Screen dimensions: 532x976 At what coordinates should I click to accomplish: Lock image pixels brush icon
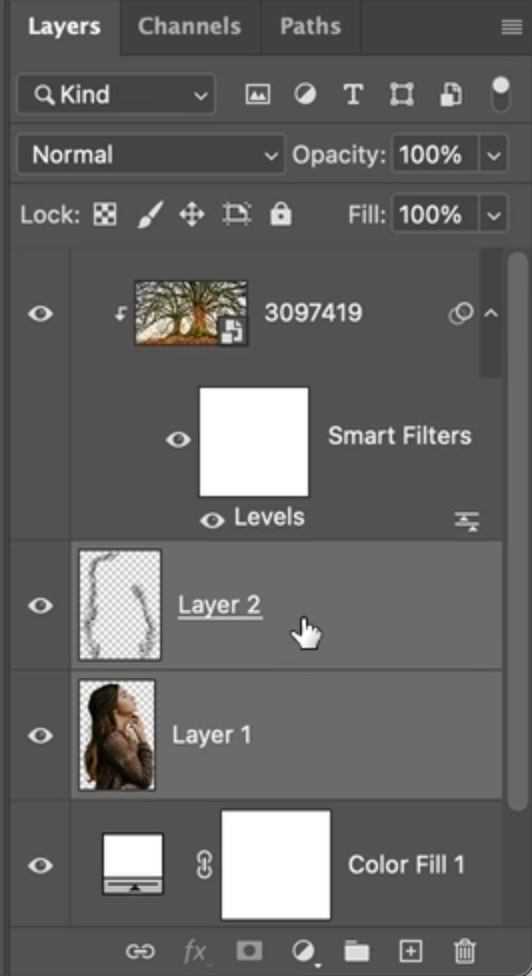click(x=149, y=215)
